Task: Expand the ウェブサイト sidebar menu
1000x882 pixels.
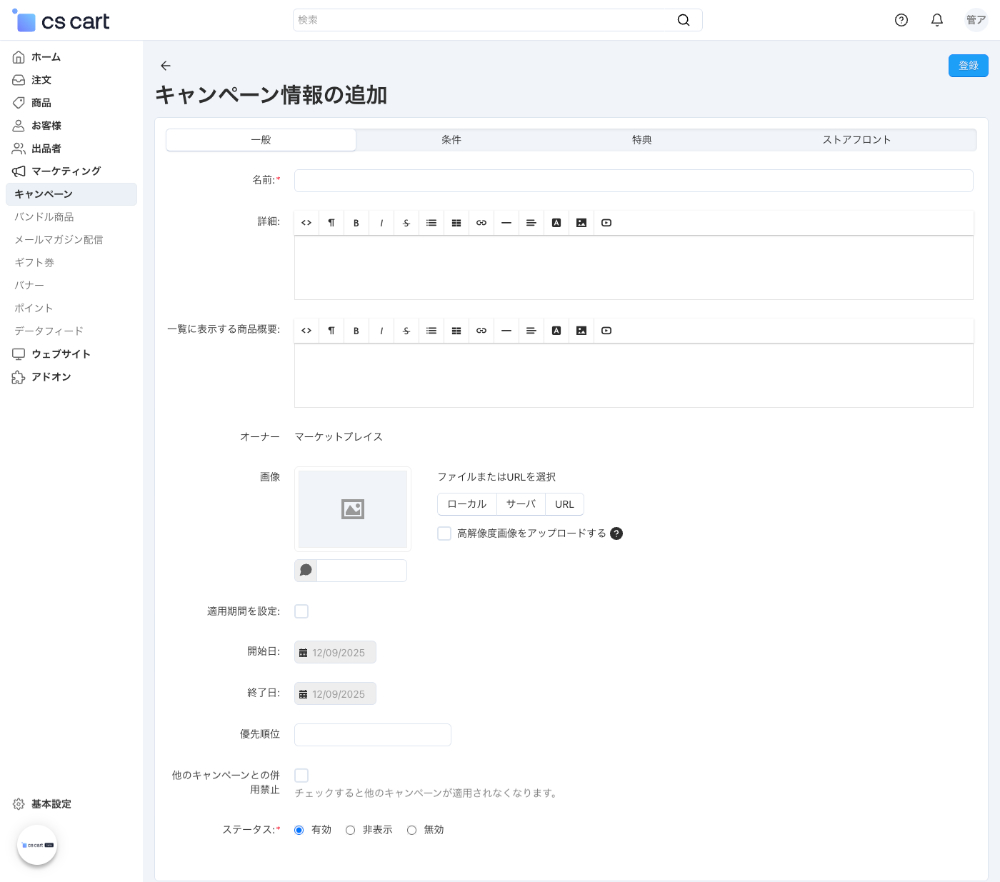Action: click(x=60, y=354)
